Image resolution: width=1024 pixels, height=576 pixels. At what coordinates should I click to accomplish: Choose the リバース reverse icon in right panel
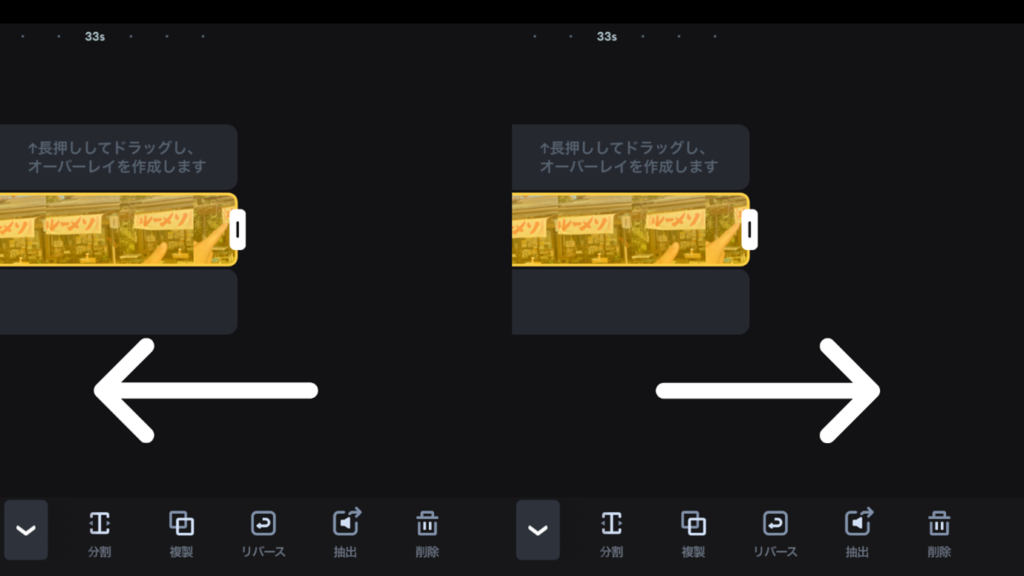(775, 534)
